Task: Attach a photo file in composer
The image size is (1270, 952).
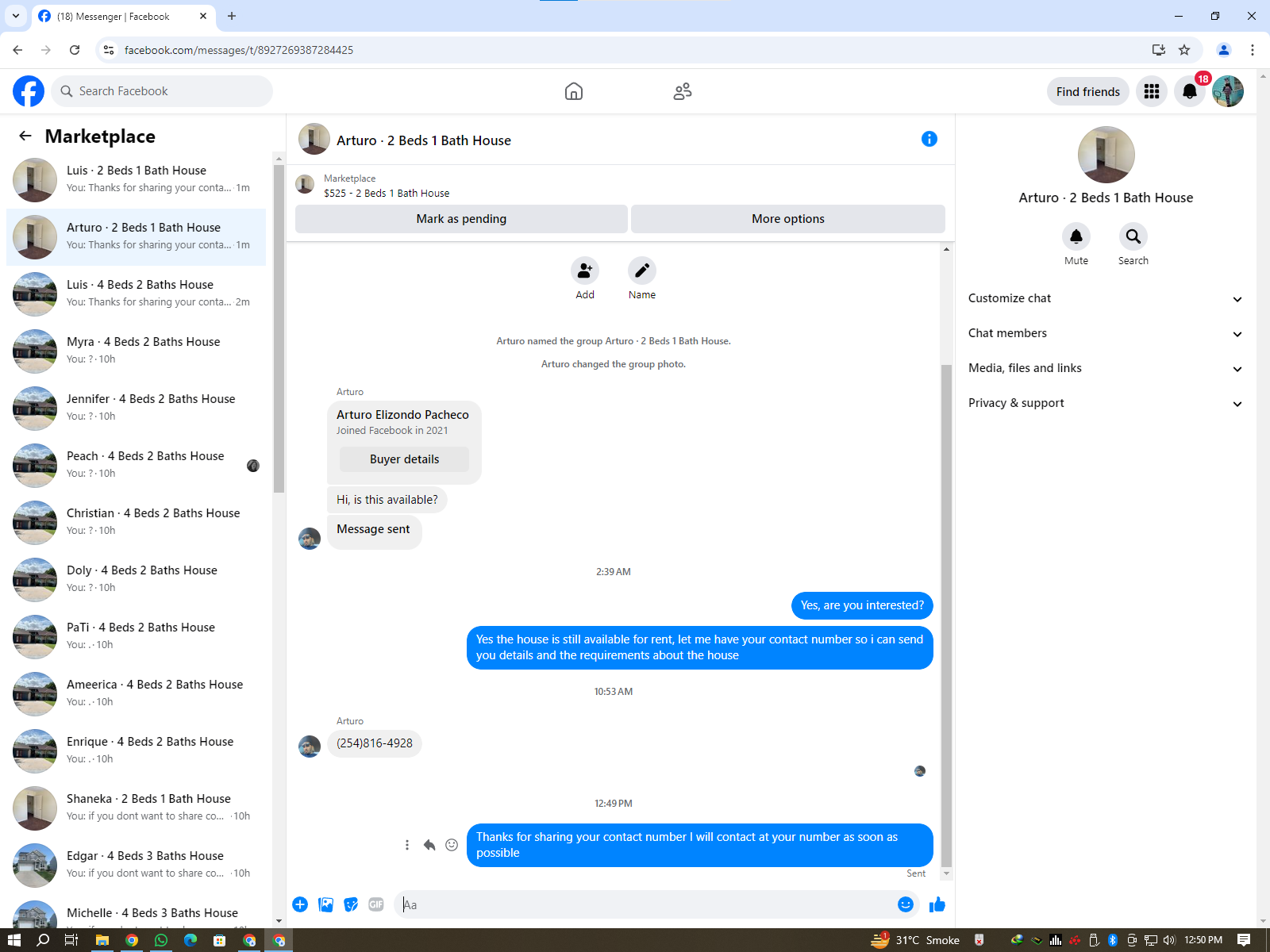Action: pos(325,904)
